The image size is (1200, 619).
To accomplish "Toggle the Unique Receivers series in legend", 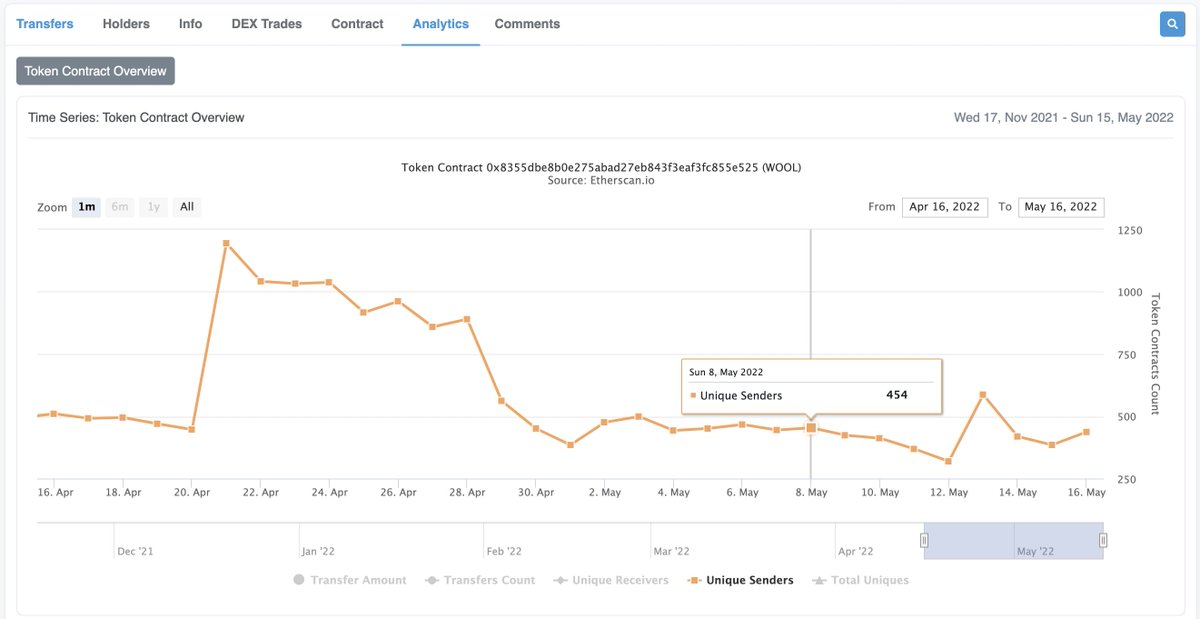I will click(x=611, y=580).
